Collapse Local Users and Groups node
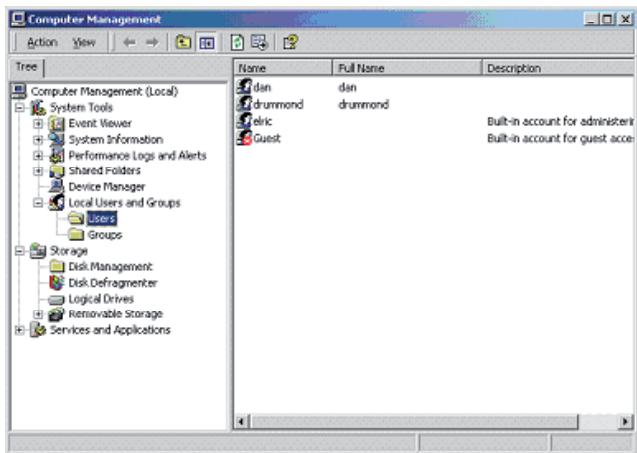The width and height of the screenshot is (637, 453). pyautogui.click(x=38, y=203)
